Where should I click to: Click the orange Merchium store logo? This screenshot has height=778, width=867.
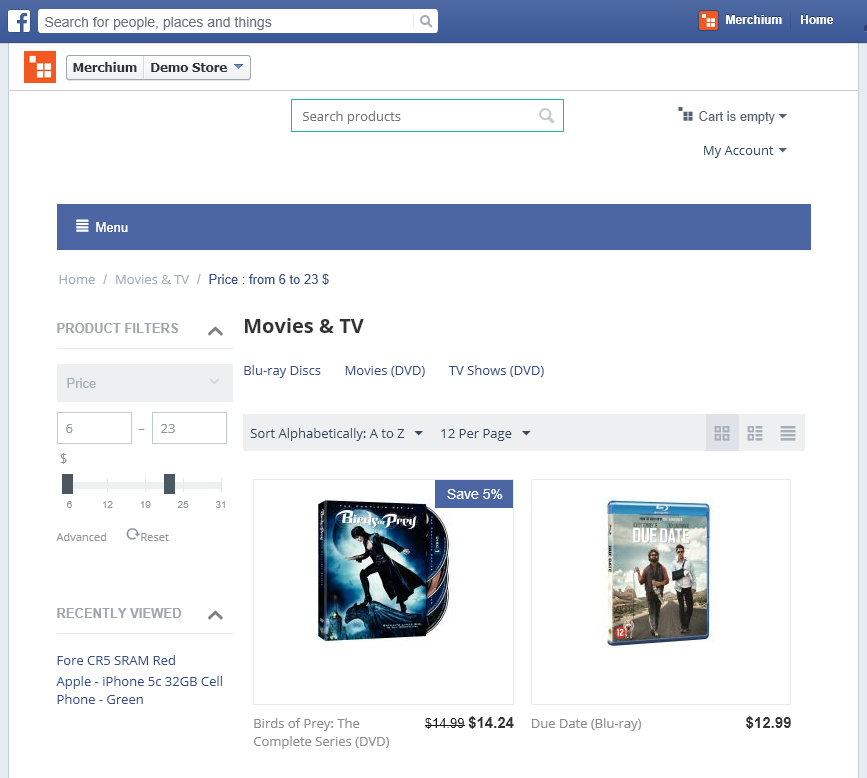coord(40,67)
